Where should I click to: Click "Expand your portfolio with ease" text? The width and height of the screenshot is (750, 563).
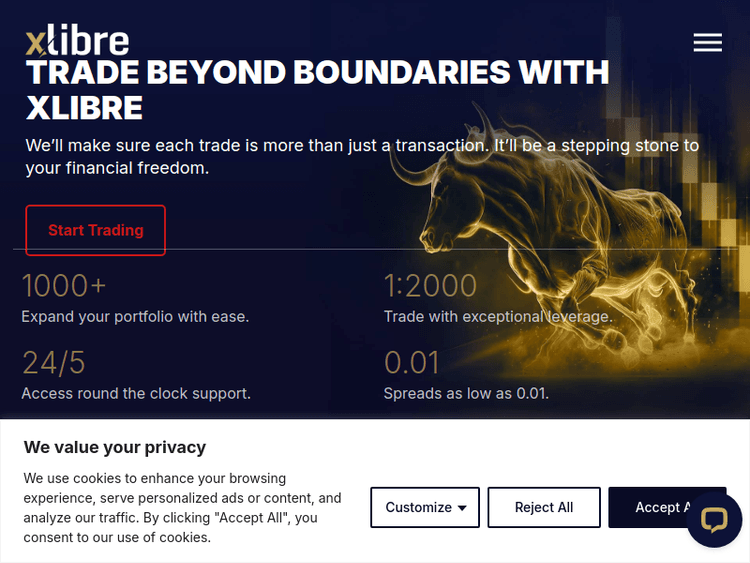pyautogui.click(x=135, y=316)
